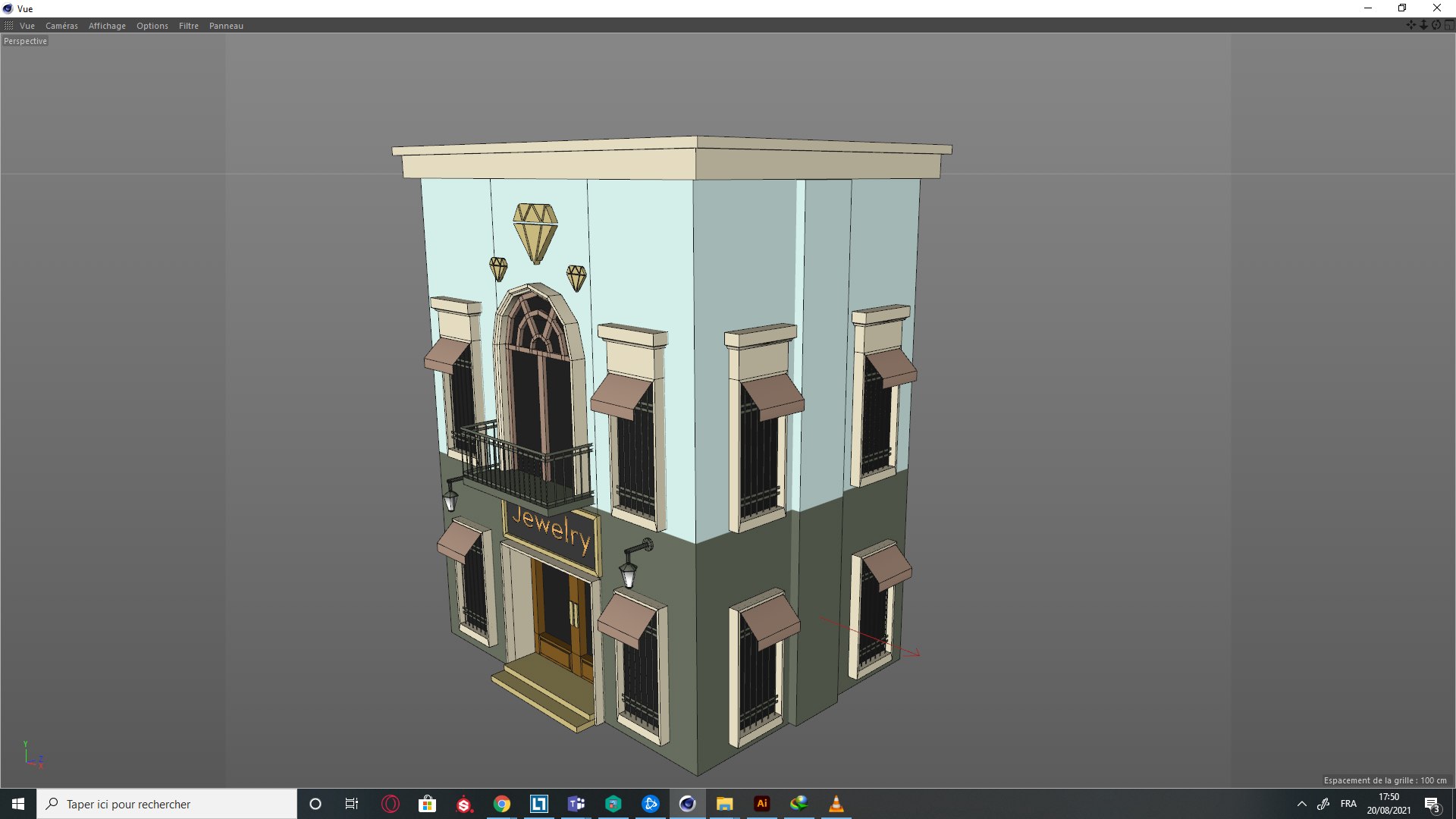Open Task View in the taskbar
Image resolution: width=1456 pixels, height=819 pixels.
(x=352, y=804)
